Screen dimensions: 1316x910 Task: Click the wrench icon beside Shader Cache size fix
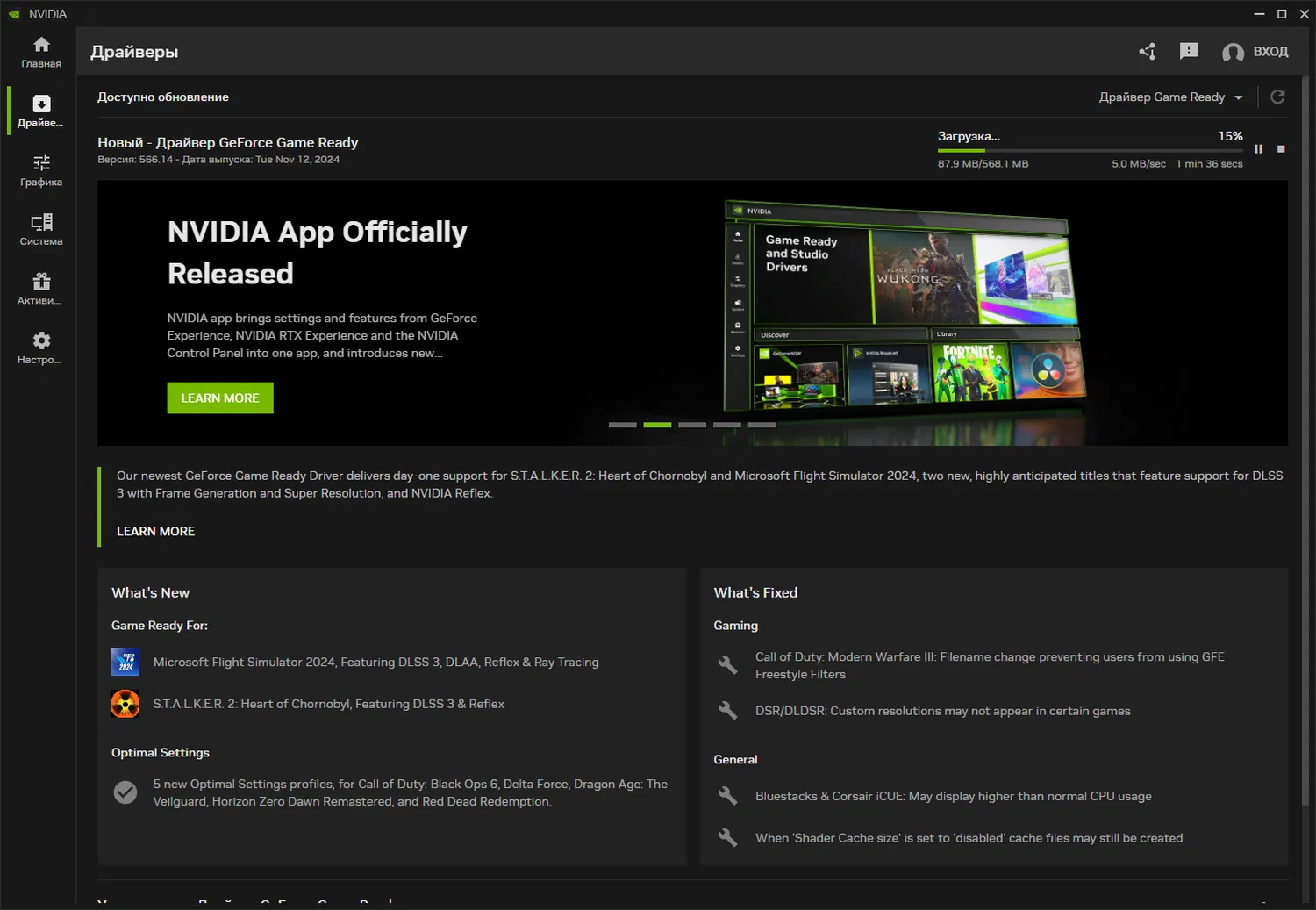pyautogui.click(x=727, y=838)
